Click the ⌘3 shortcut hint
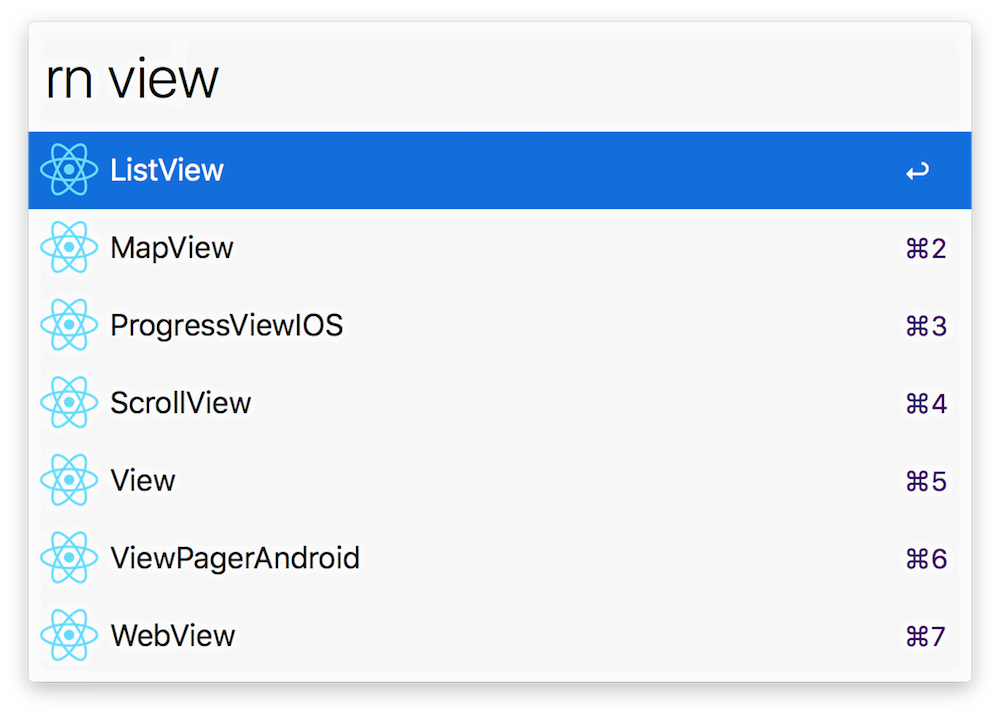This screenshot has width=1000, height=717. (x=925, y=326)
